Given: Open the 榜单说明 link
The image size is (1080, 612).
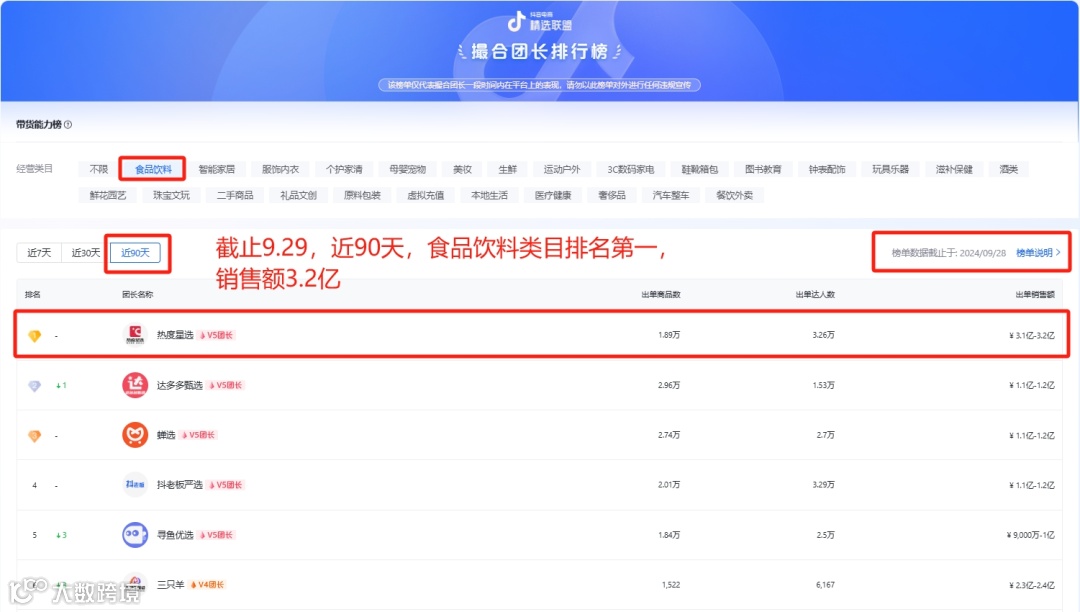Looking at the screenshot, I should tap(1038, 253).
